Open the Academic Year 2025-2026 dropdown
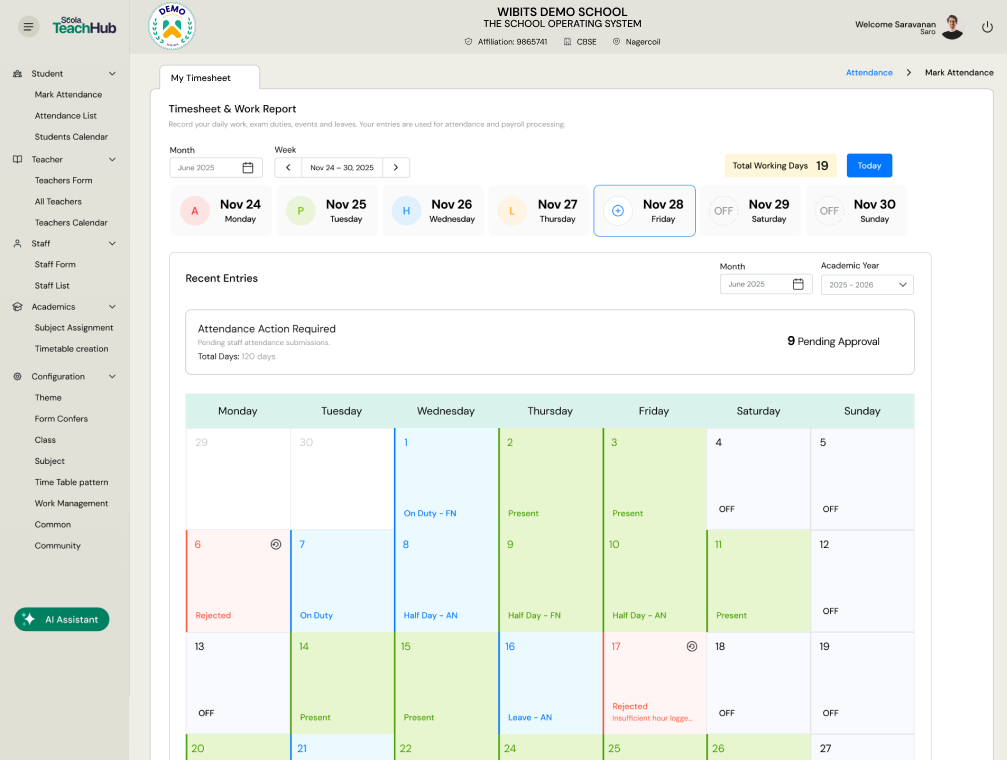1007x760 pixels. 866,284
